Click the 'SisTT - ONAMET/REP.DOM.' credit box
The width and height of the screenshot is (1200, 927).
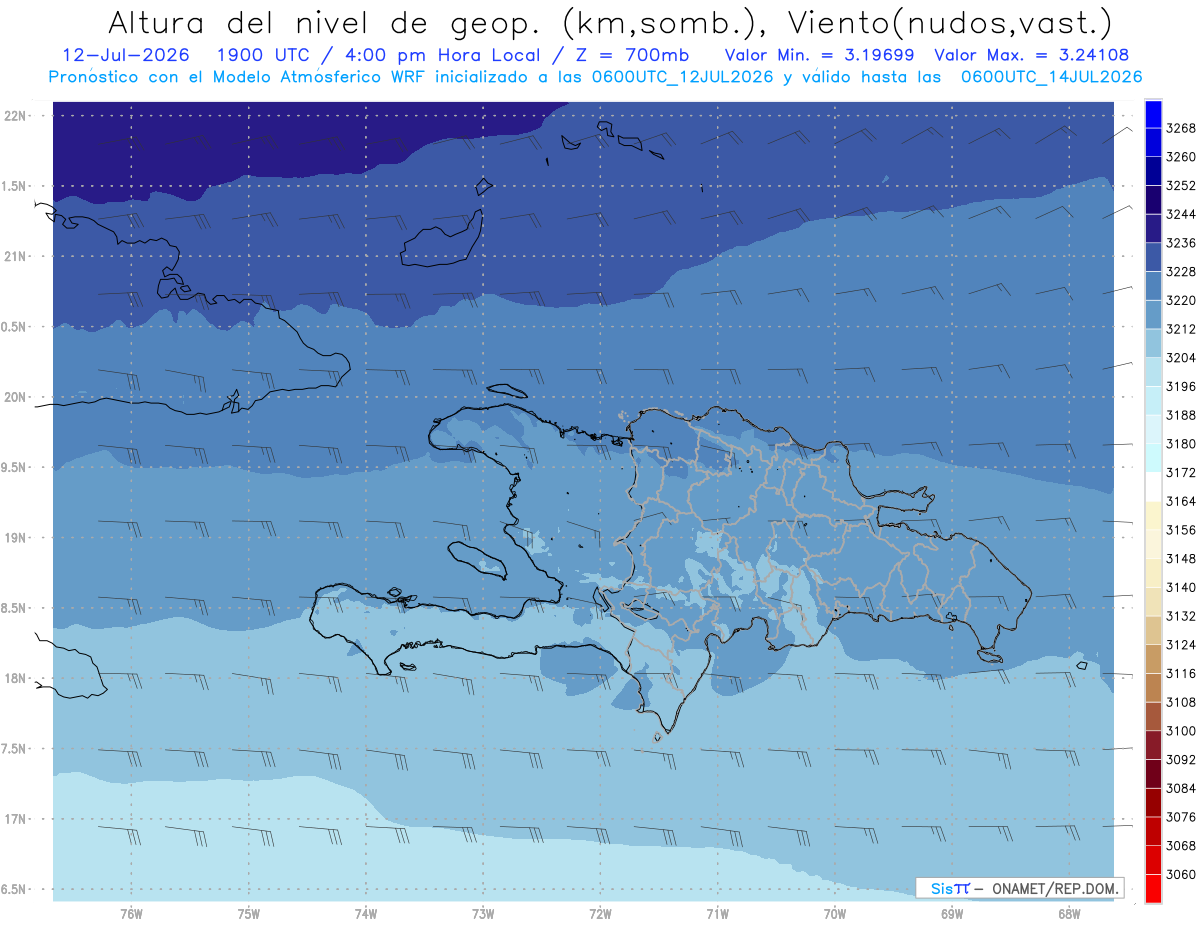(x=1019, y=887)
